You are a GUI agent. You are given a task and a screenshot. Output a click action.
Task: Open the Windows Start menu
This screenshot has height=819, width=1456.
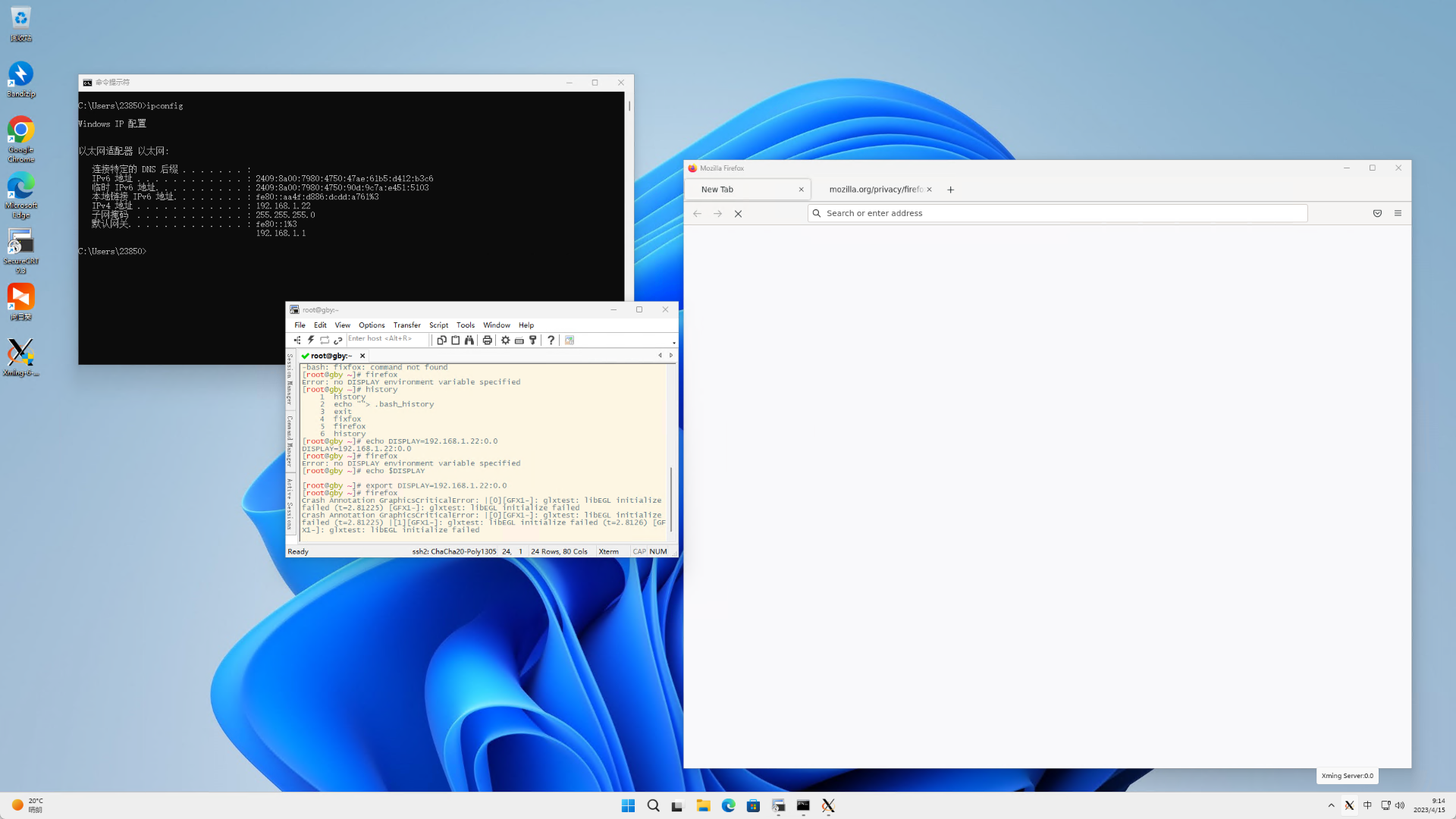coord(628,805)
